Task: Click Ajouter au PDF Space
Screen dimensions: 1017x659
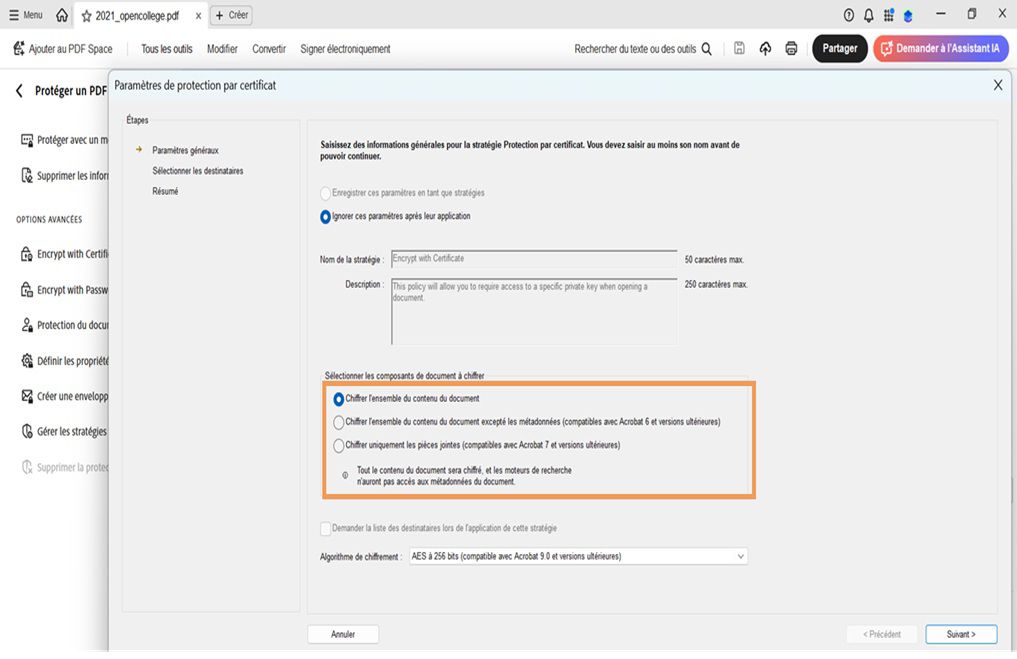Action: pos(62,49)
